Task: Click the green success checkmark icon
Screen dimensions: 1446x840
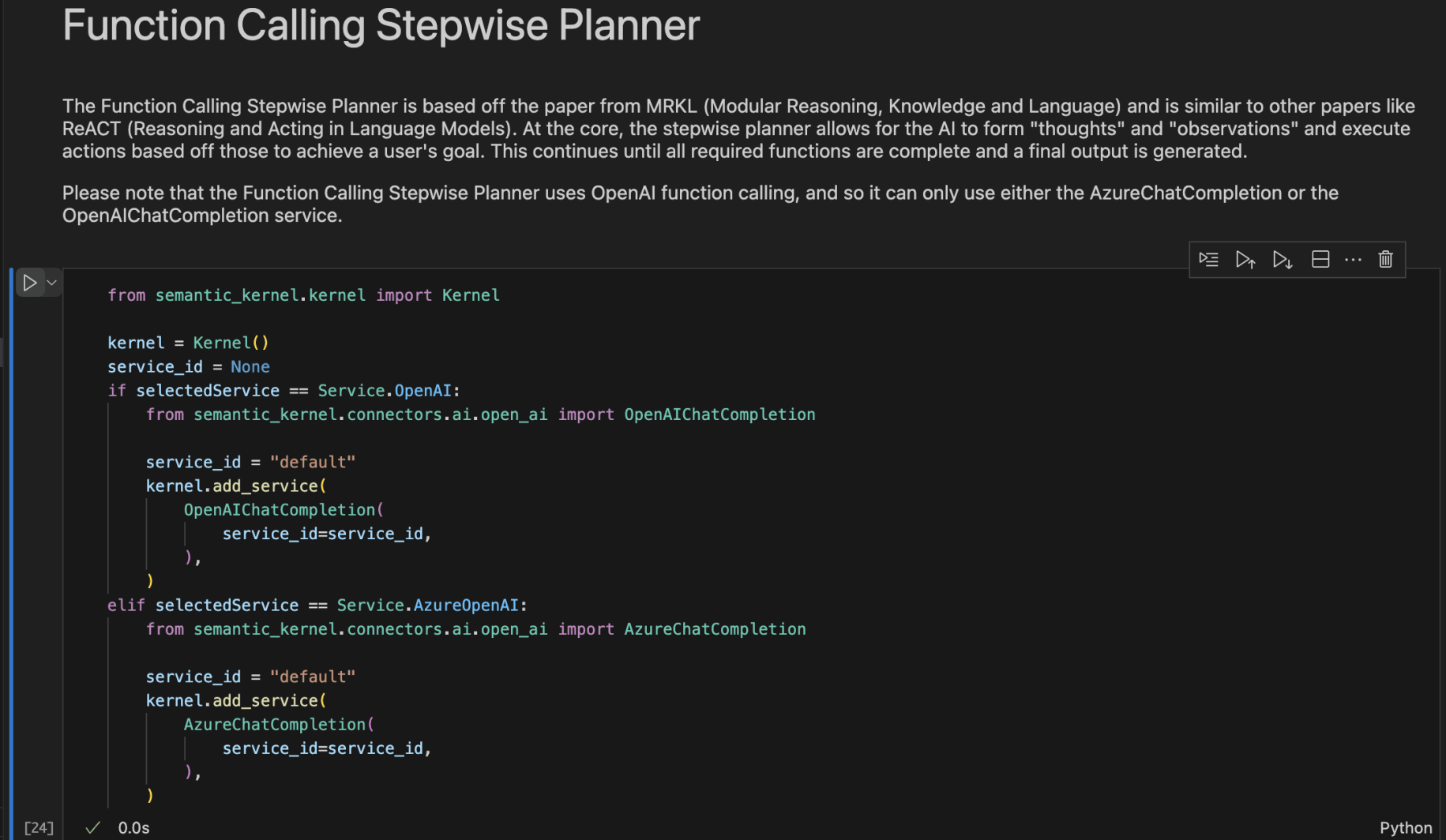Action: tap(93, 827)
